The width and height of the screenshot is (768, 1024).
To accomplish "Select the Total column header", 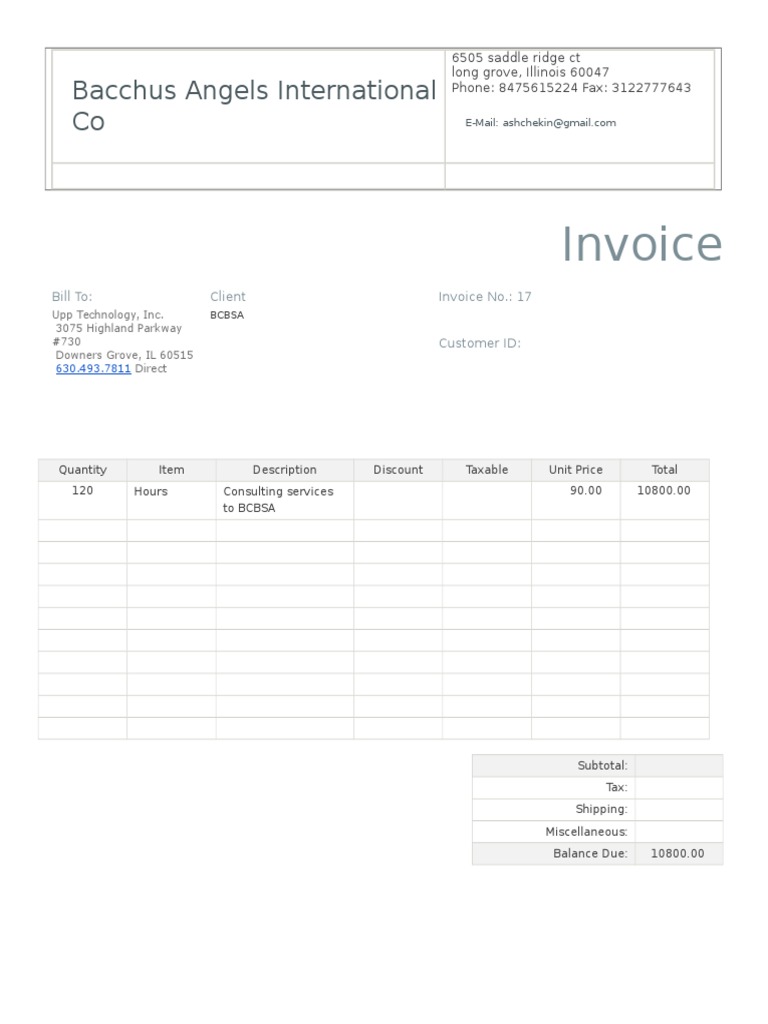I will [664, 470].
